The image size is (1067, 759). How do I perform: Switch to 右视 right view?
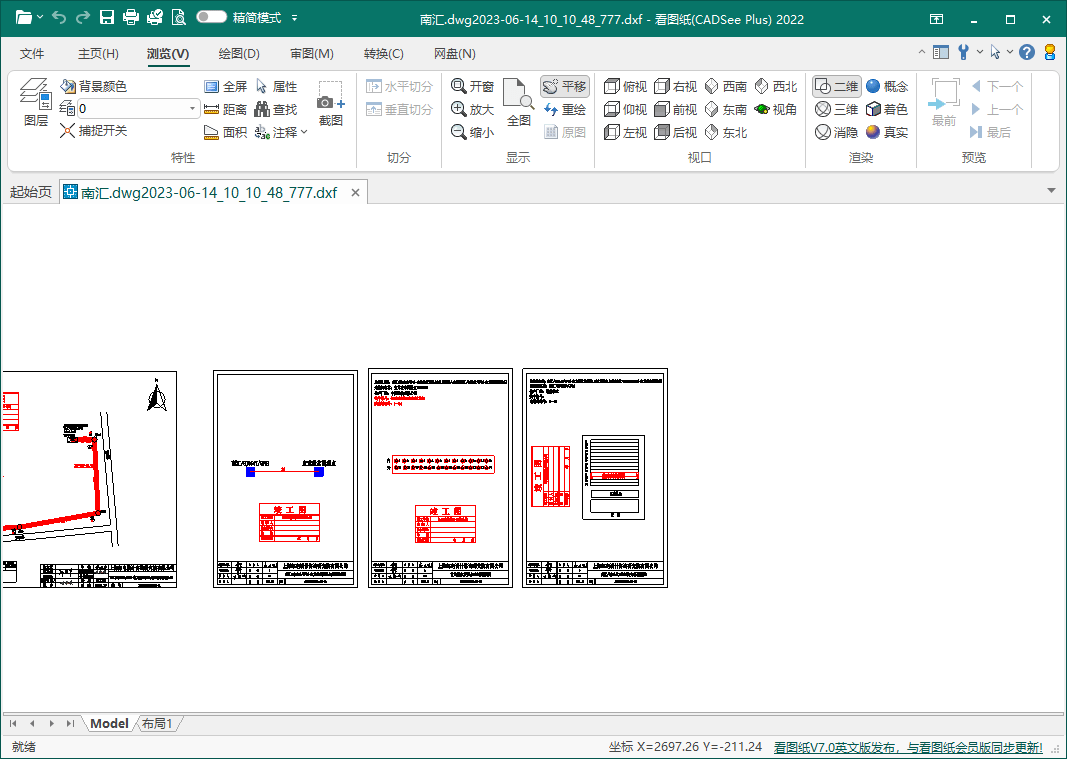pos(675,86)
